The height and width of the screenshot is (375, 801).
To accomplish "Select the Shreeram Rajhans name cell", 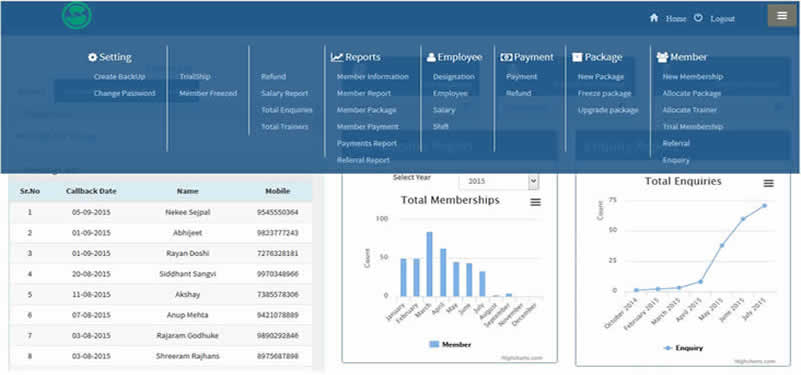I will (x=187, y=356).
